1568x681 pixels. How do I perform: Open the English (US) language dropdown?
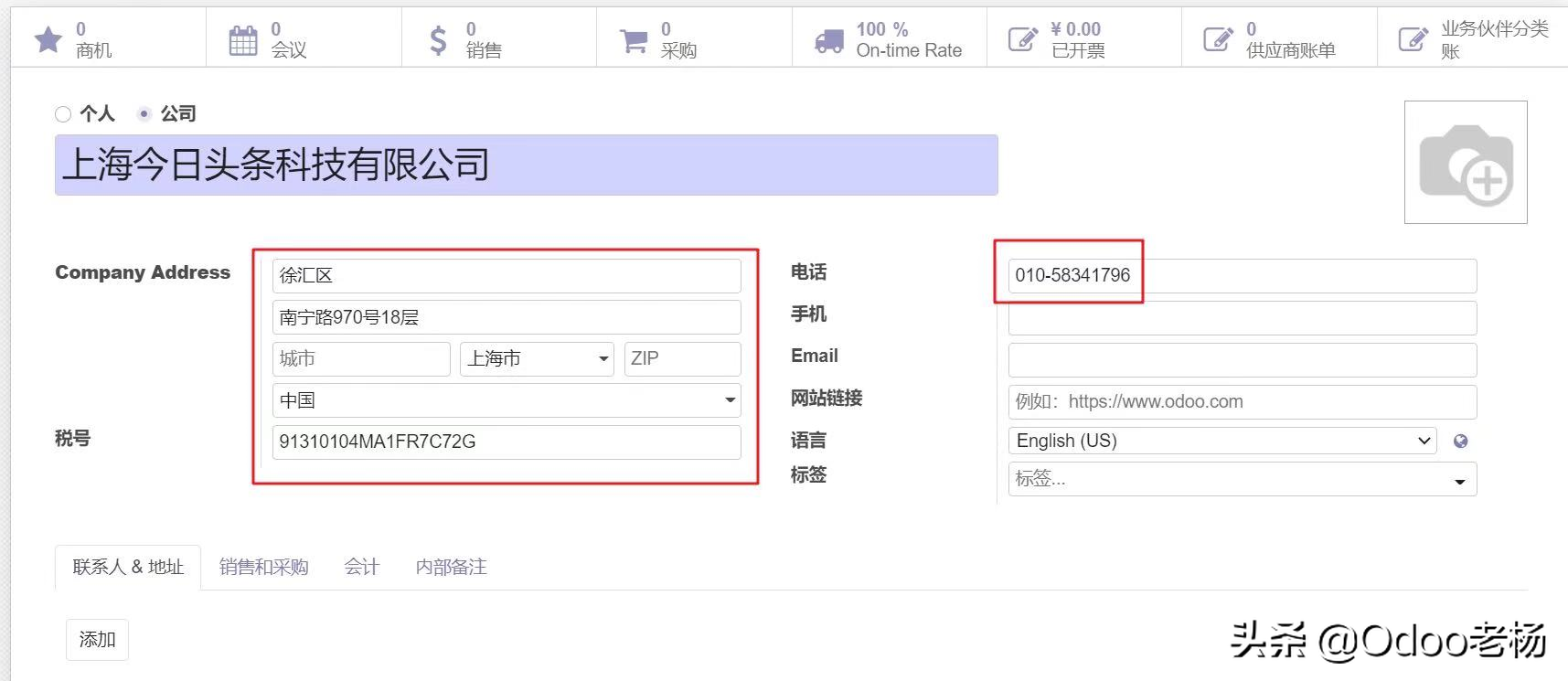click(1222, 441)
